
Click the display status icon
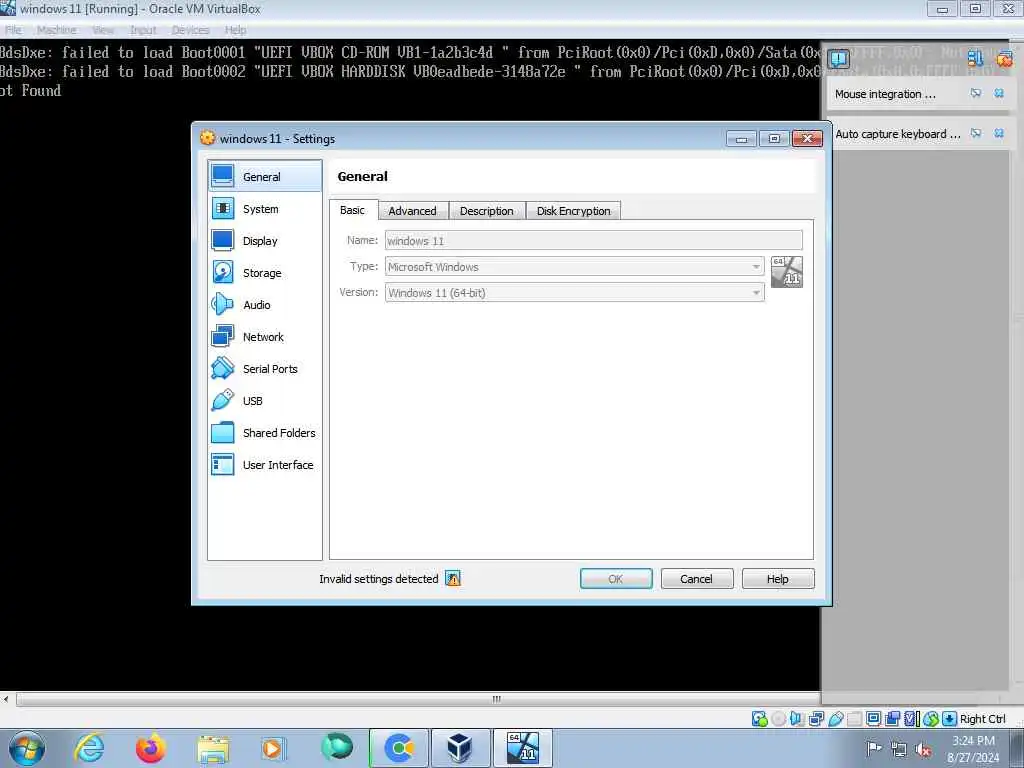[x=873, y=719]
